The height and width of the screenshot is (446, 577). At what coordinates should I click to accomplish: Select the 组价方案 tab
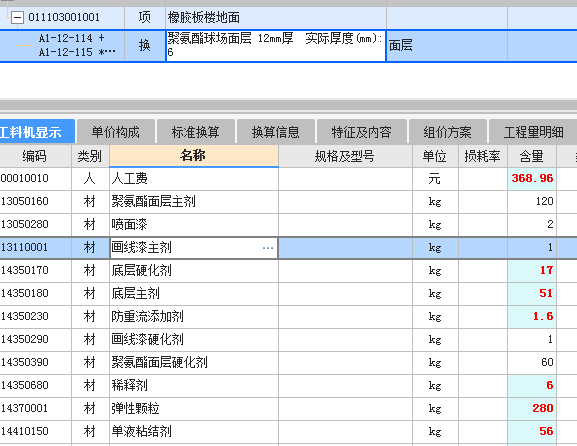tap(447, 132)
